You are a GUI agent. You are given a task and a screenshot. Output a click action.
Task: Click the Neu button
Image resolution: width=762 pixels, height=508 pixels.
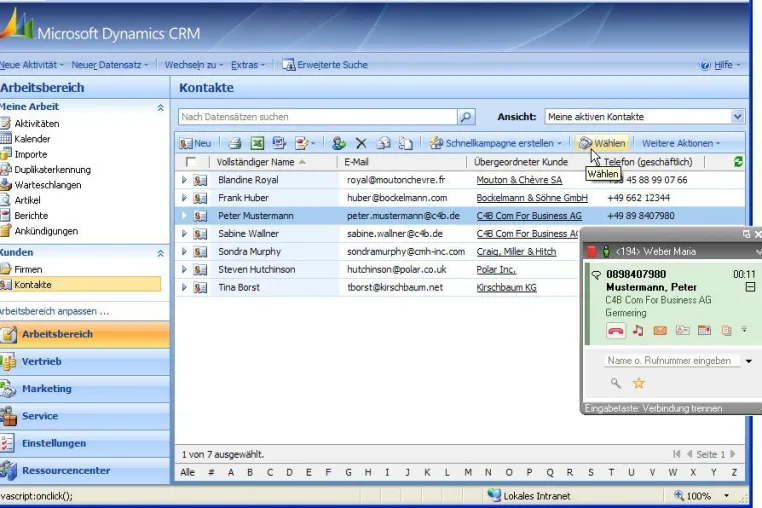tap(195, 143)
